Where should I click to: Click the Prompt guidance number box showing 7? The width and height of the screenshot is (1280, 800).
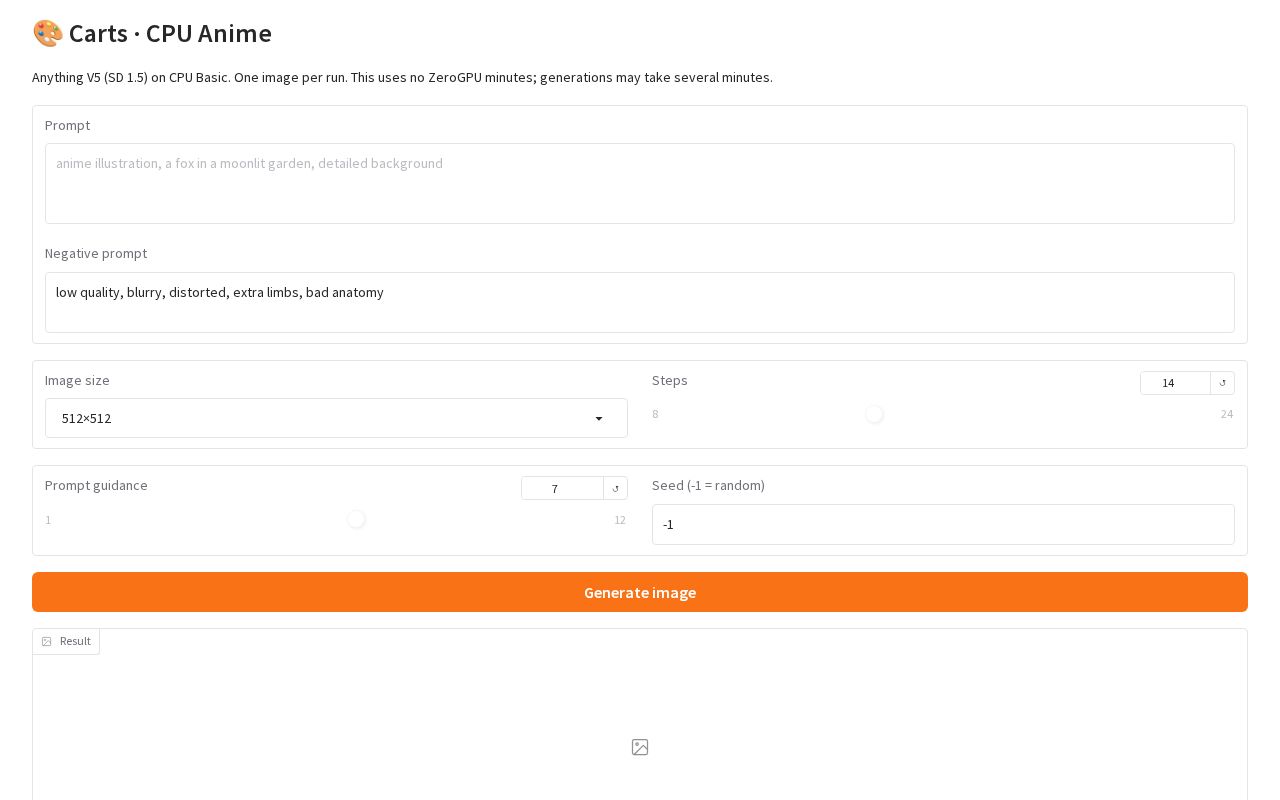pyautogui.click(x=562, y=488)
